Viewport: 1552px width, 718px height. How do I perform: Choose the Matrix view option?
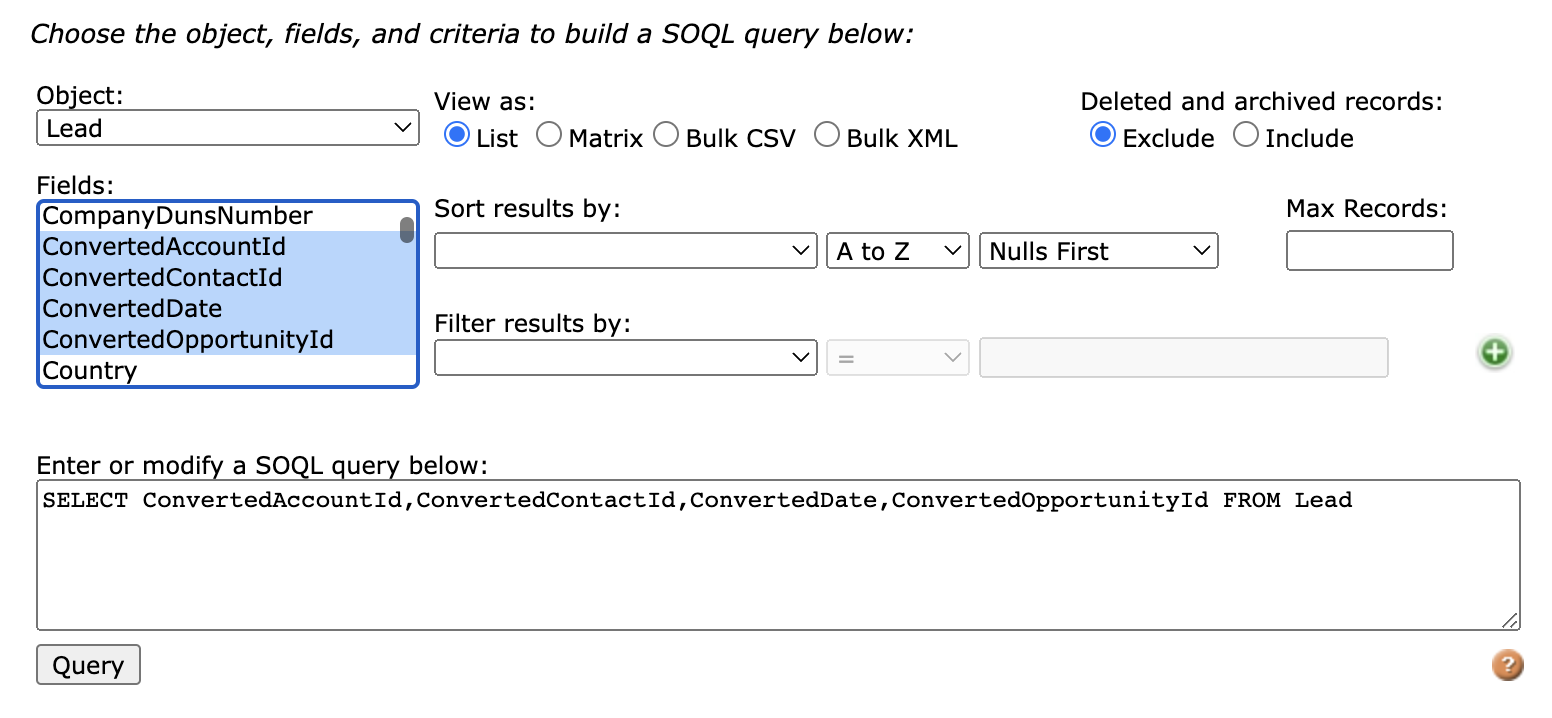click(x=549, y=135)
